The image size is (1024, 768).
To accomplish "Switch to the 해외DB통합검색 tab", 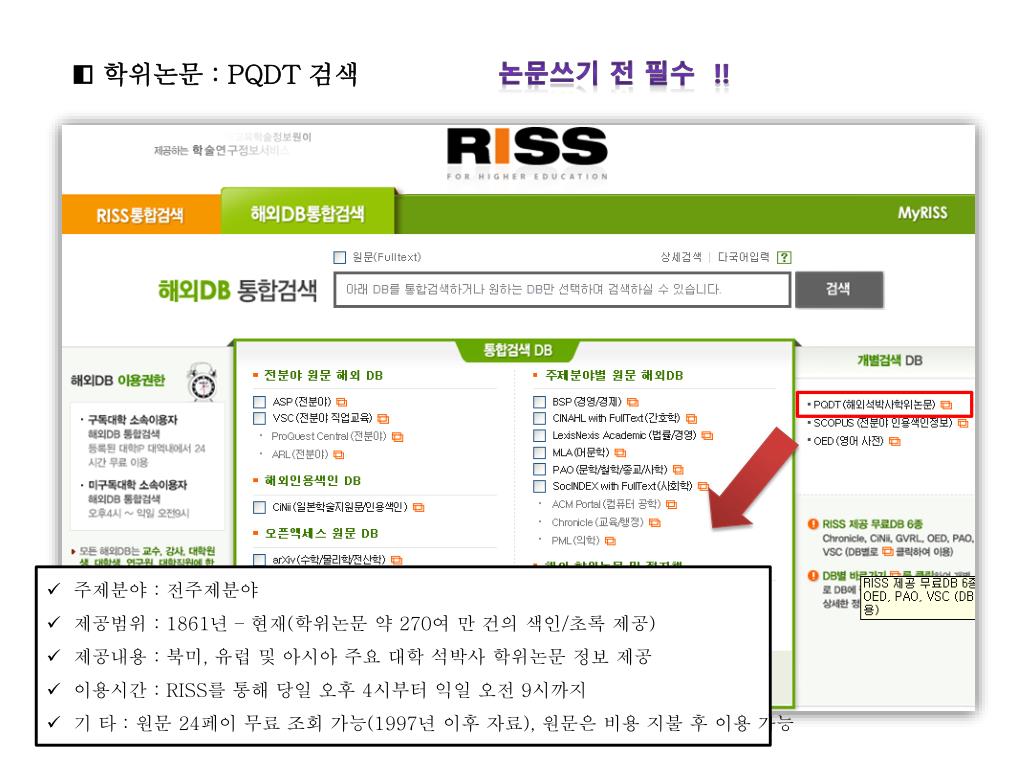I will pos(308,212).
